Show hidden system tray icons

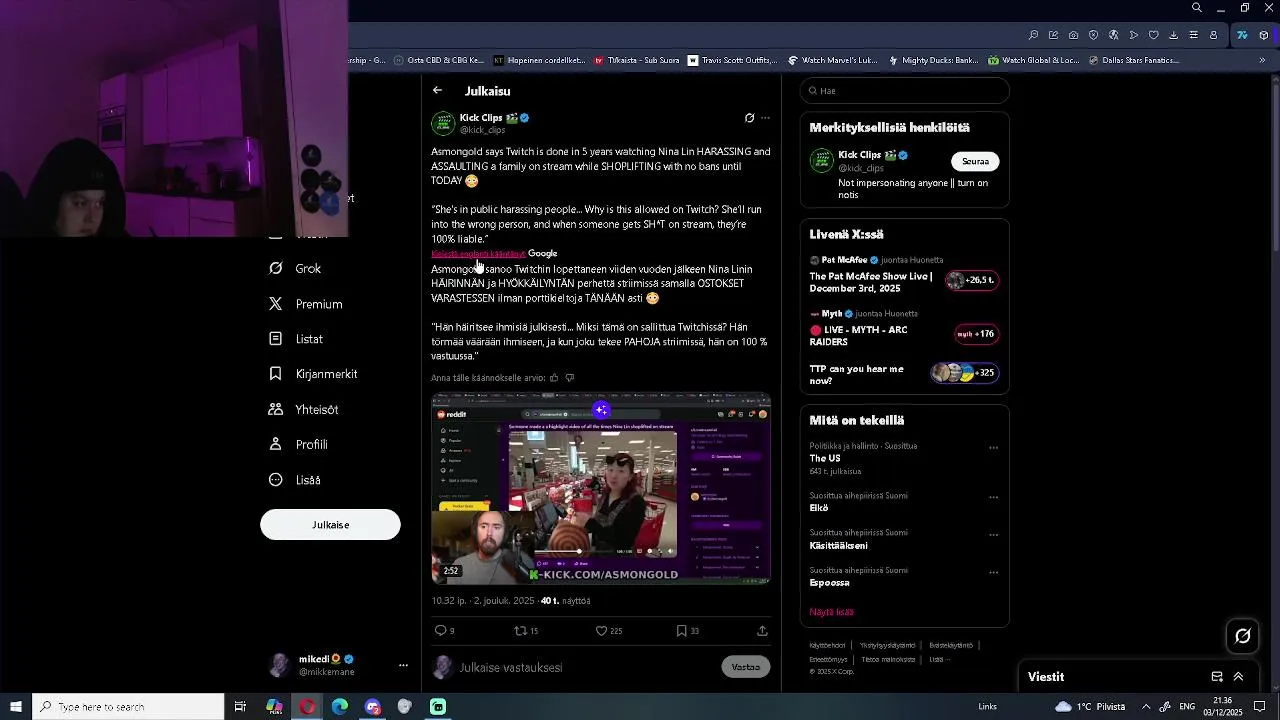[x=1146, y=707]
